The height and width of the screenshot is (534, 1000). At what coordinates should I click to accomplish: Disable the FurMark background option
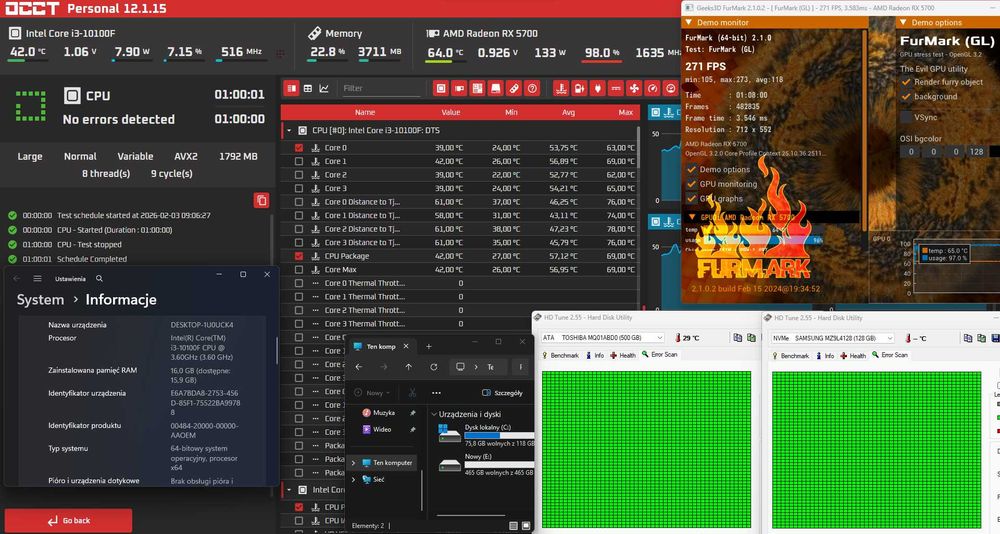(x=906, y=96)
